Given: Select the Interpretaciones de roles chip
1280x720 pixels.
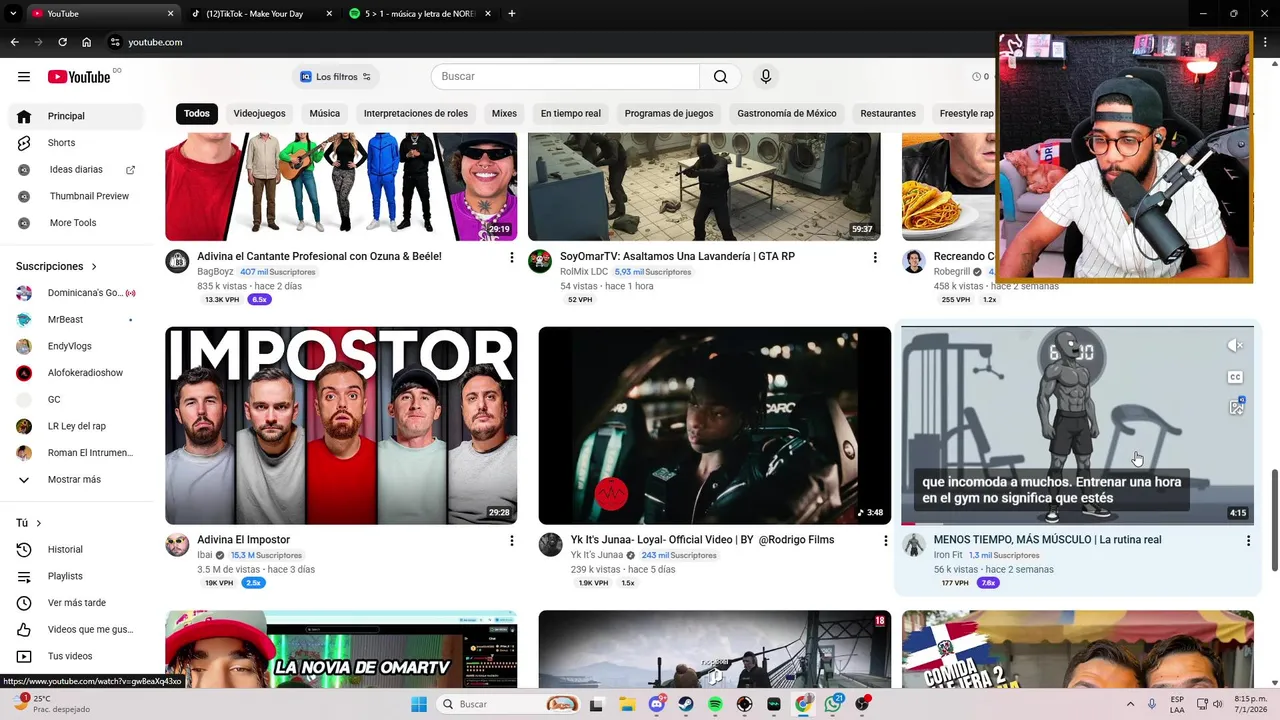Looking at the screenshot, I should [x=416, y=114].
